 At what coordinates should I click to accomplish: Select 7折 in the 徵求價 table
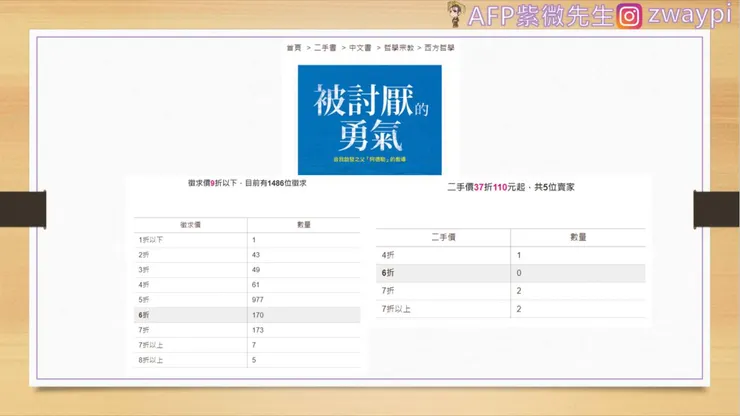[x=144, y=330]
